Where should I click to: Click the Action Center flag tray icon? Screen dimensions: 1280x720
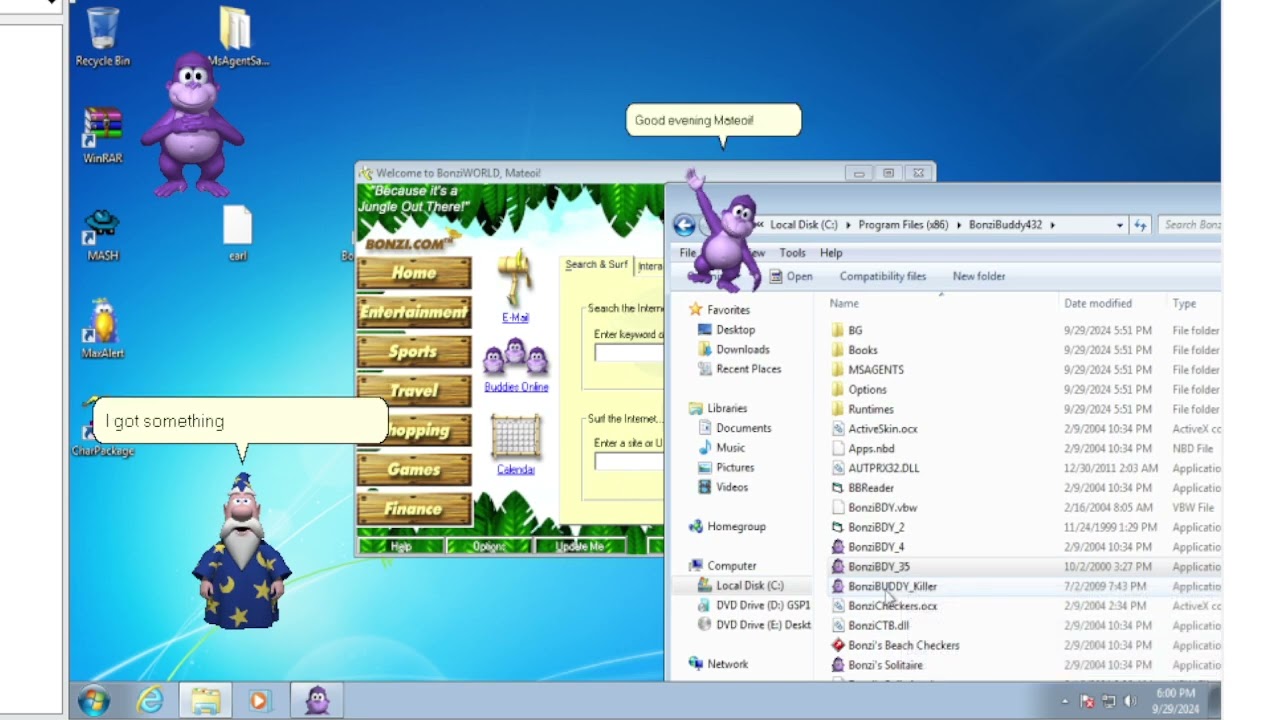click(x=1088, y=702)
